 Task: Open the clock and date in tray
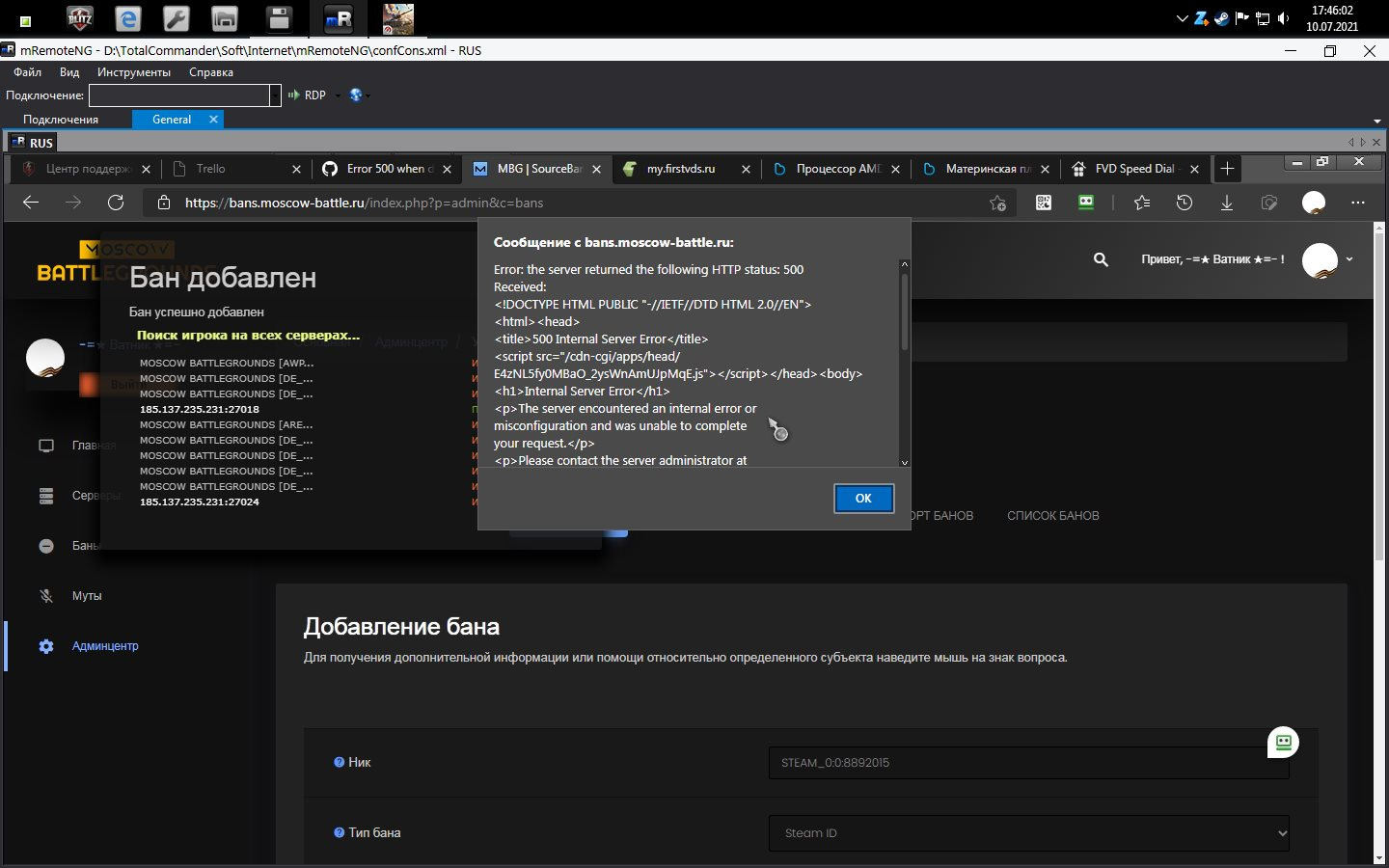coord(1332,18)
